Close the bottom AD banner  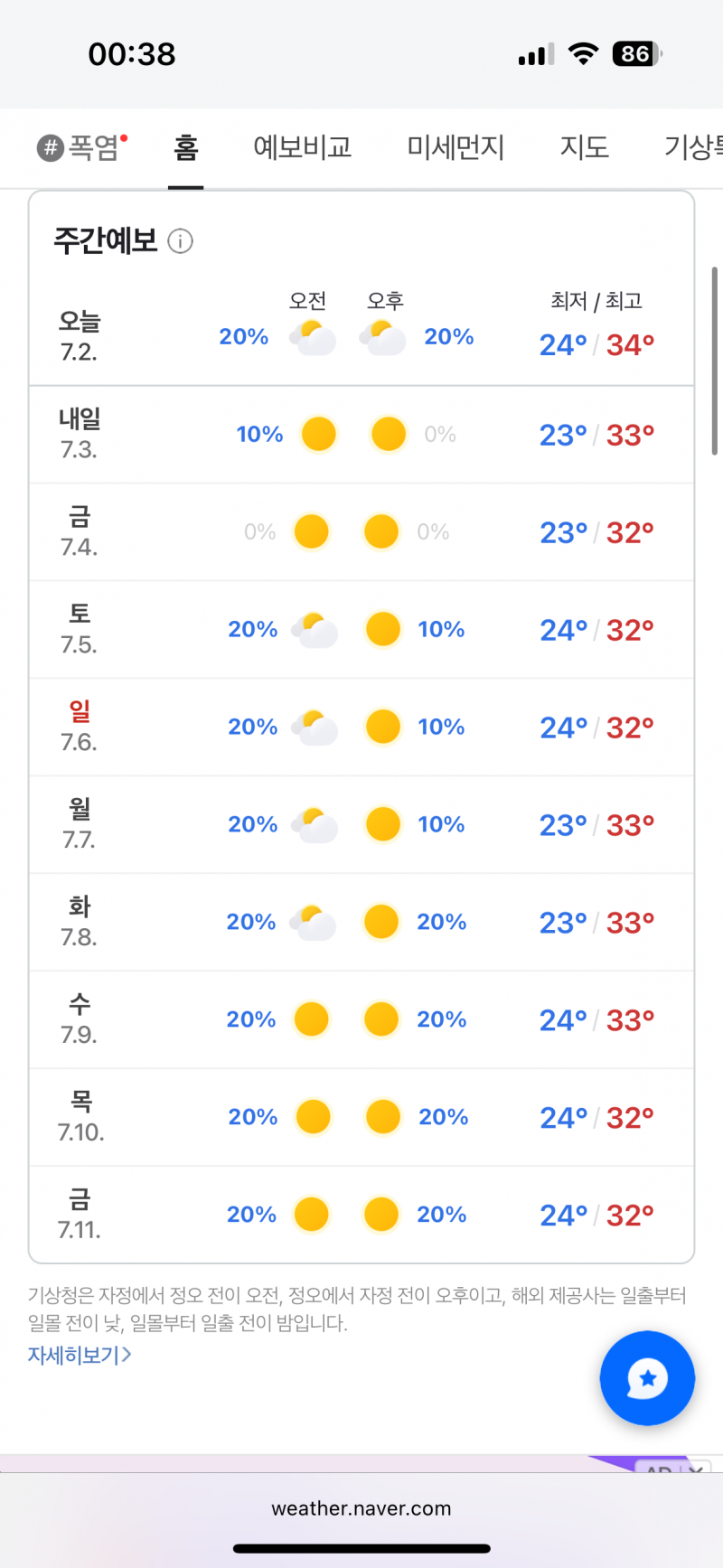pos(696,1469)
